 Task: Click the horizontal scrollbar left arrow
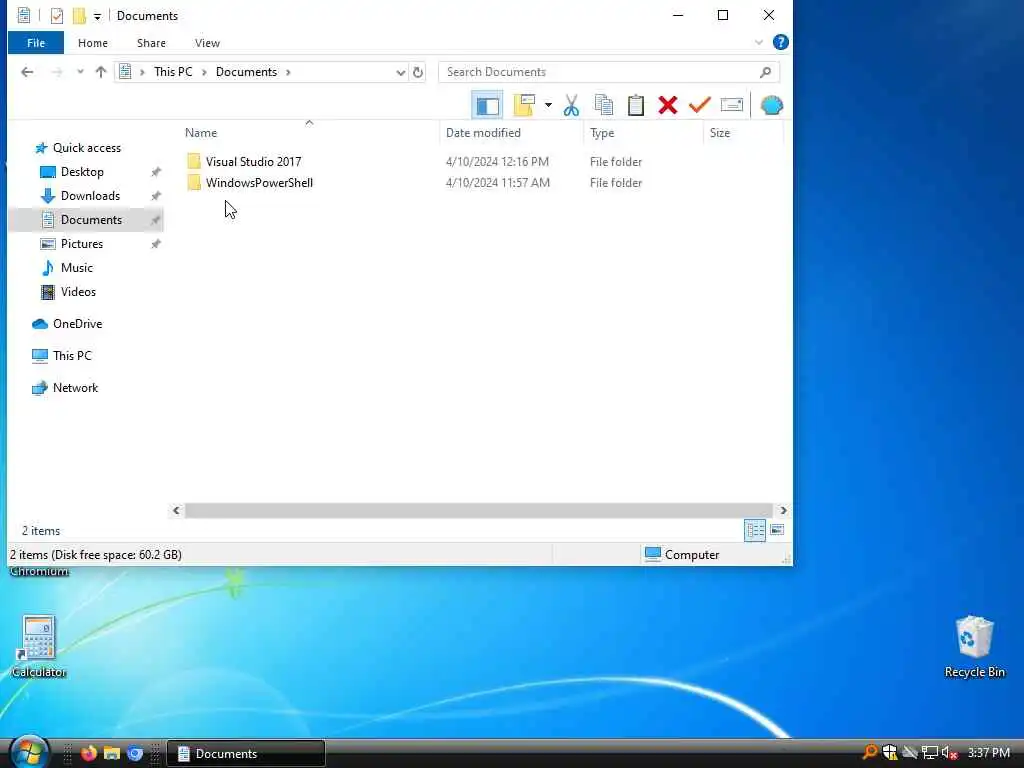pos(176,510)
